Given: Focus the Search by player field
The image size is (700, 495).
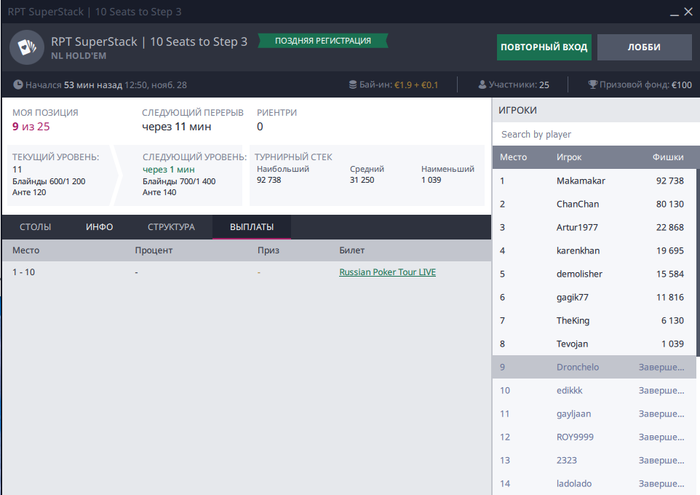Looking at the screenshot, I should click(x=596, y=134).
